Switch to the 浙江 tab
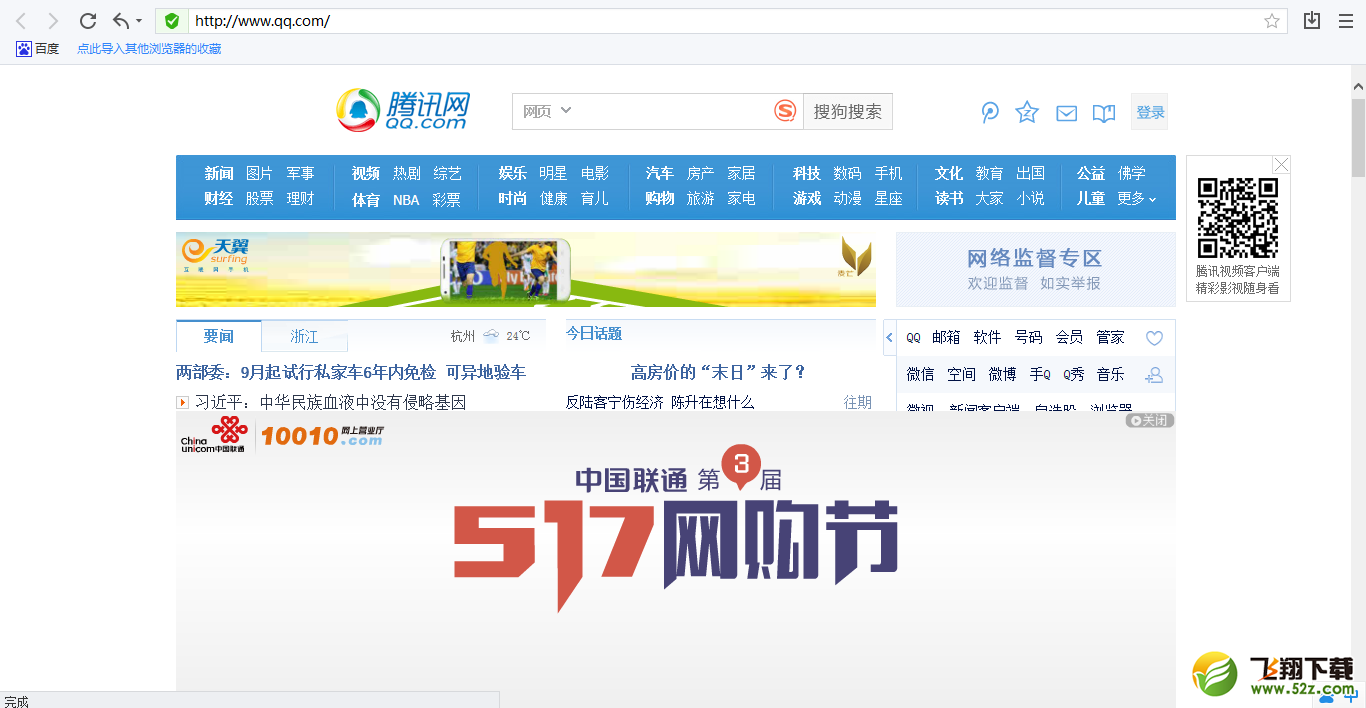The image size is (1366, 708). coord(304,337)
